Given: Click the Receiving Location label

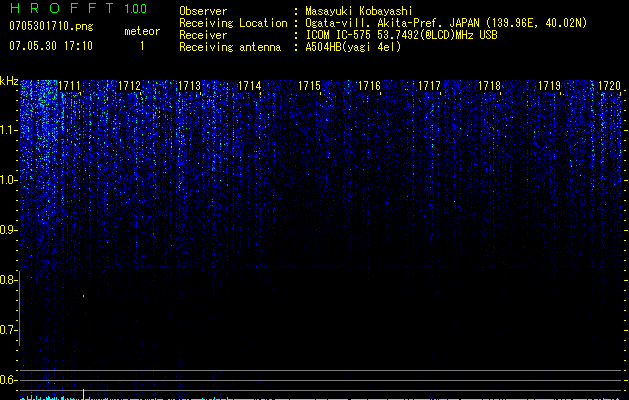Looking at the screenshot, I should tap(233, 23).
